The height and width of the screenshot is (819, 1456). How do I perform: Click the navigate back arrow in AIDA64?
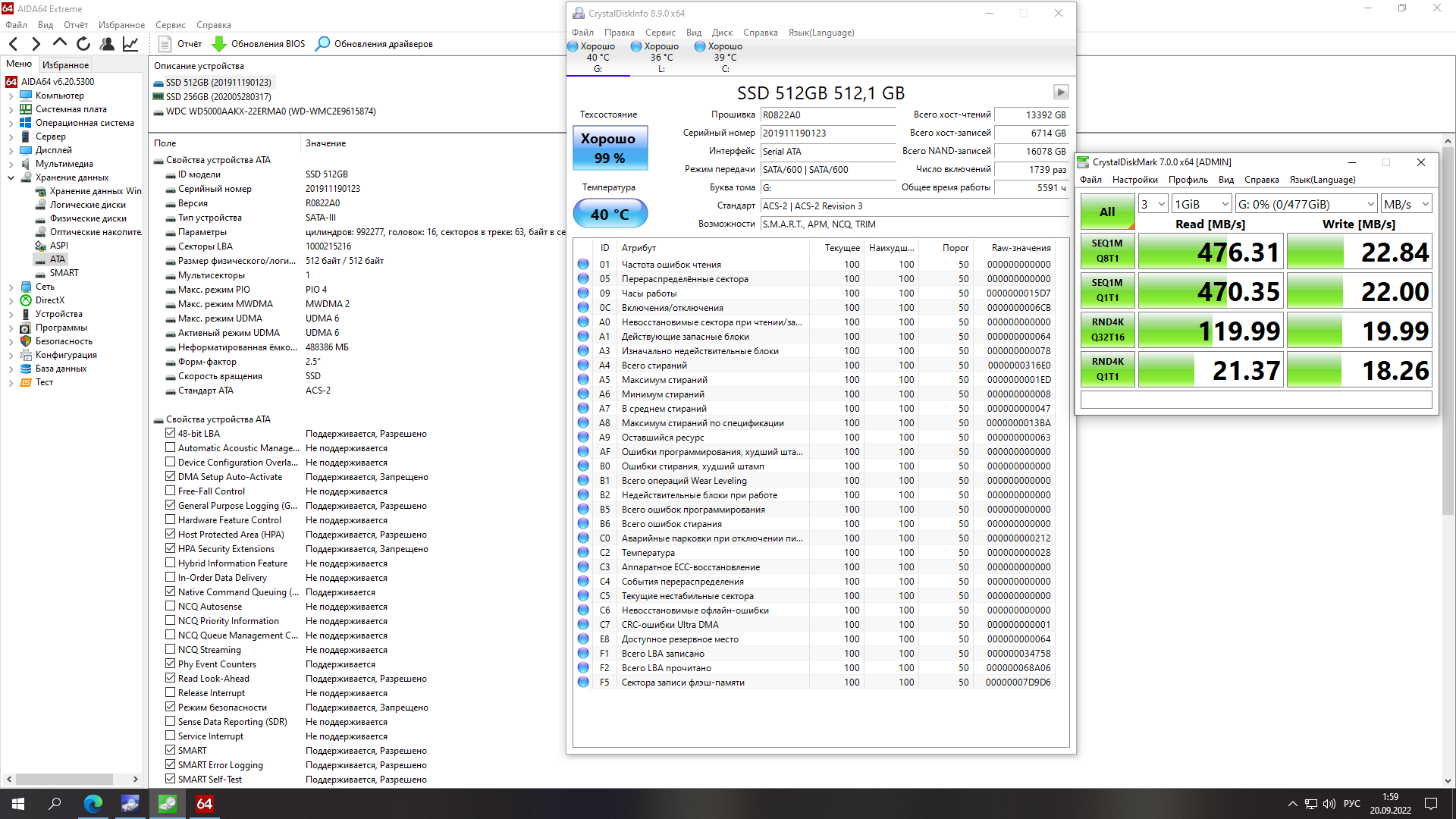14,44
